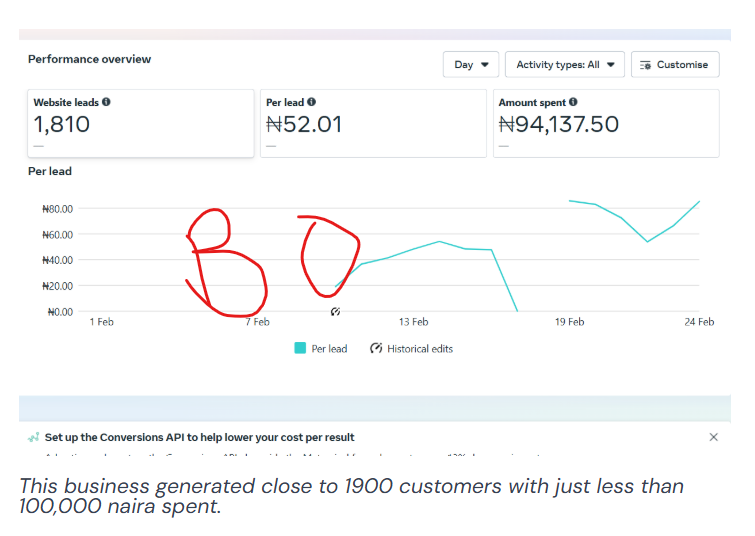
Task: Click the historical edit marker on chart
Action: [x=336, y=312]
